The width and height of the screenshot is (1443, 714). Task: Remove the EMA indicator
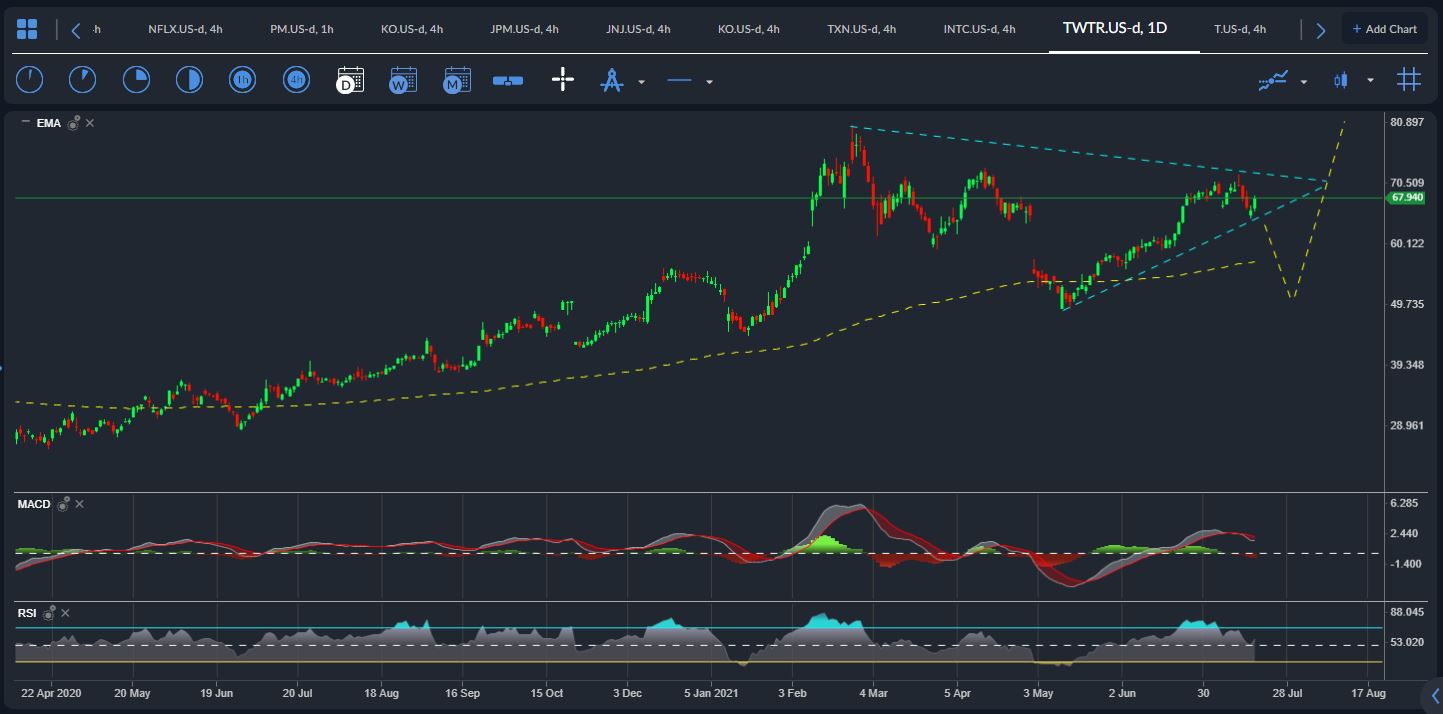coord(90,123)
